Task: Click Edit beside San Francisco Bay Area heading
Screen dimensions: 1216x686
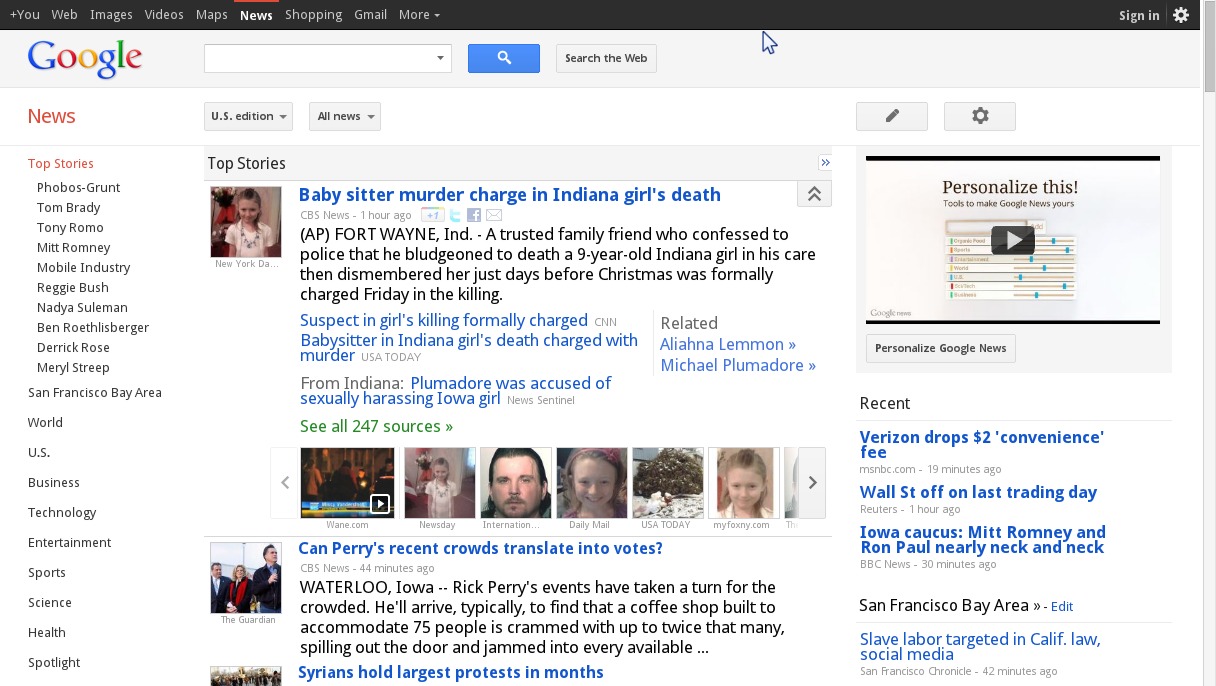Action: coord(1062,606)
